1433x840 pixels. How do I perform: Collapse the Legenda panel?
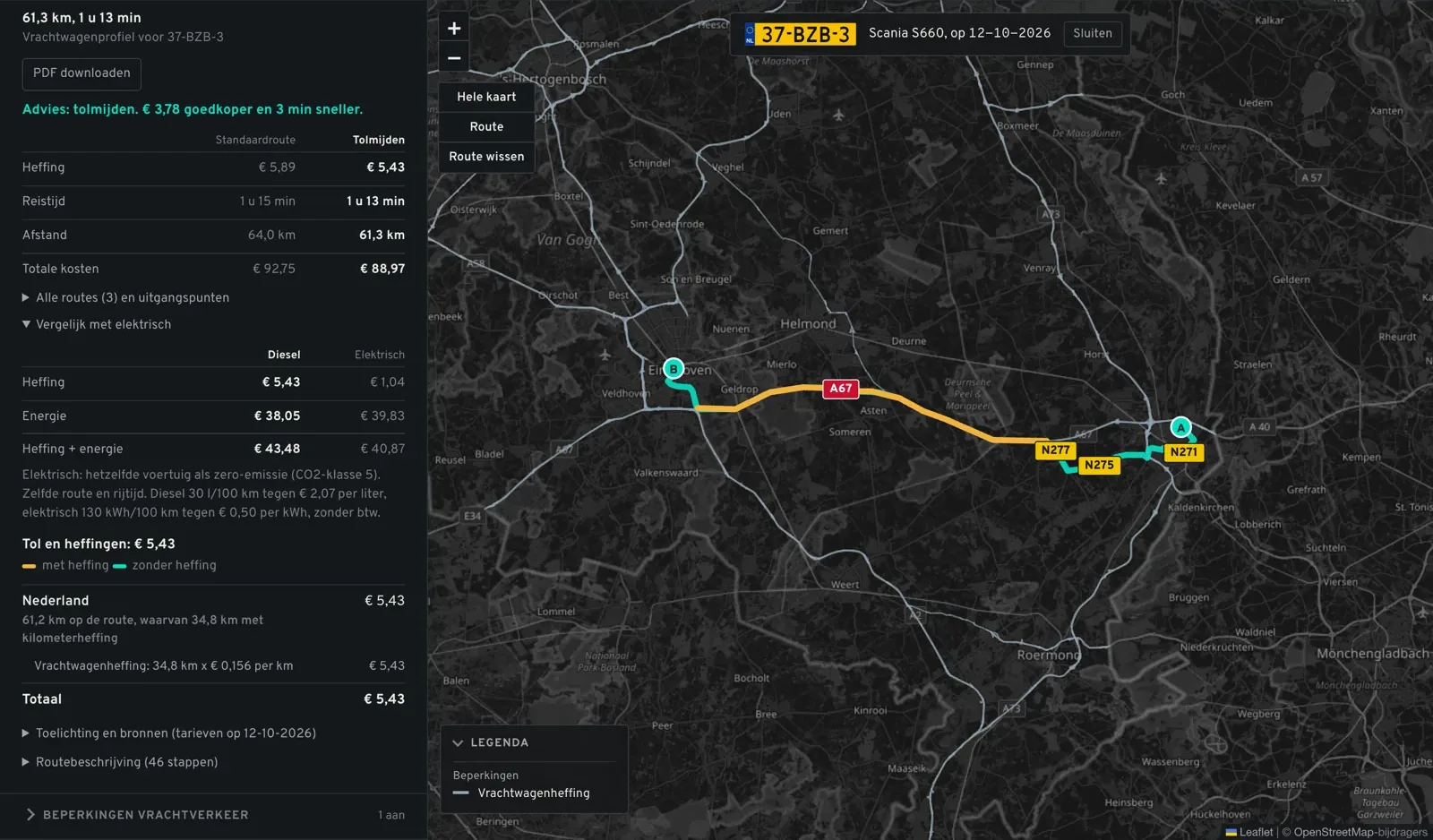point(491,742)
